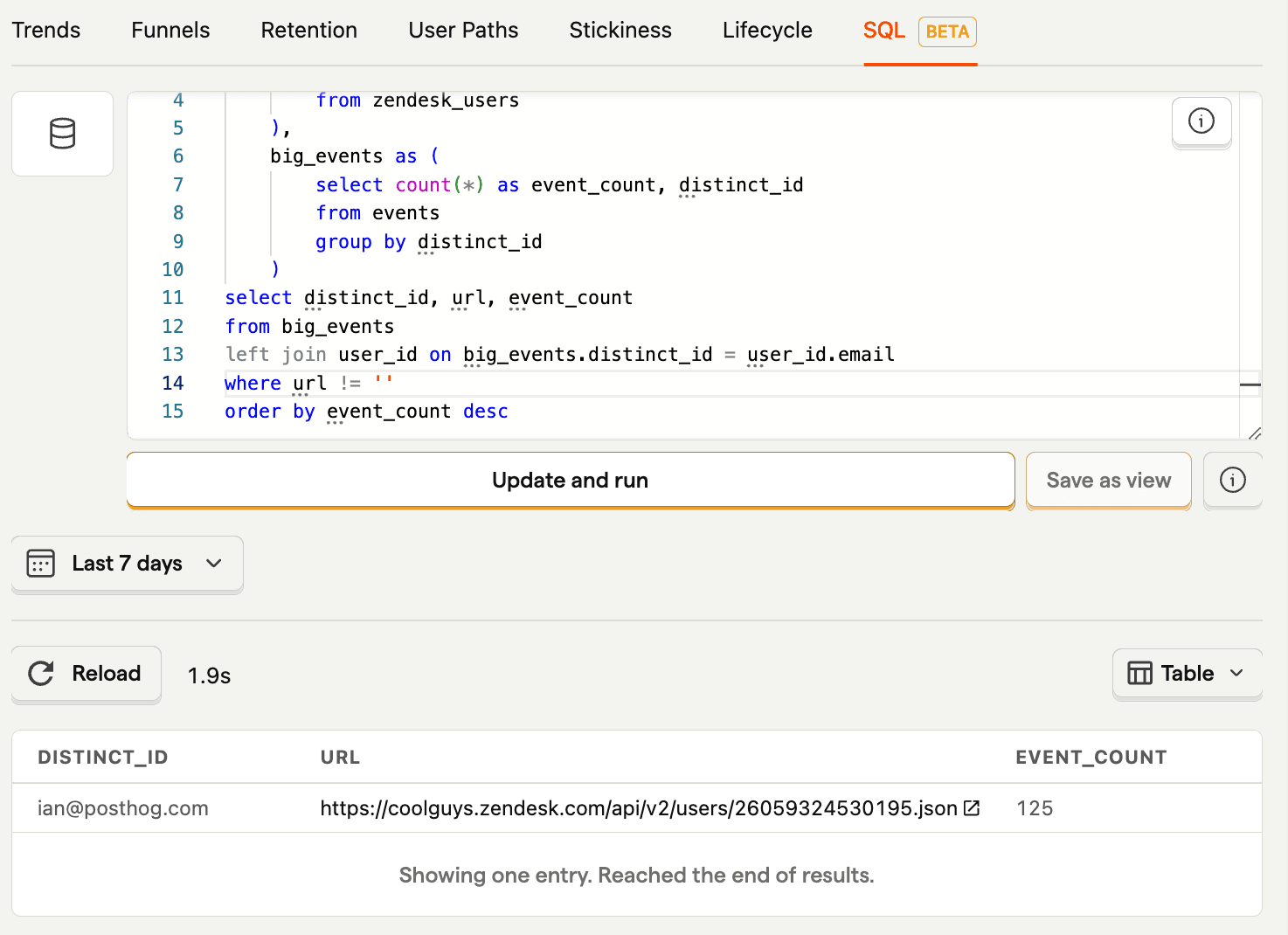Viewport: 1288px width, 935px height.
Task: Click the ian@posthog.com cell
Action: coord(123,808)
